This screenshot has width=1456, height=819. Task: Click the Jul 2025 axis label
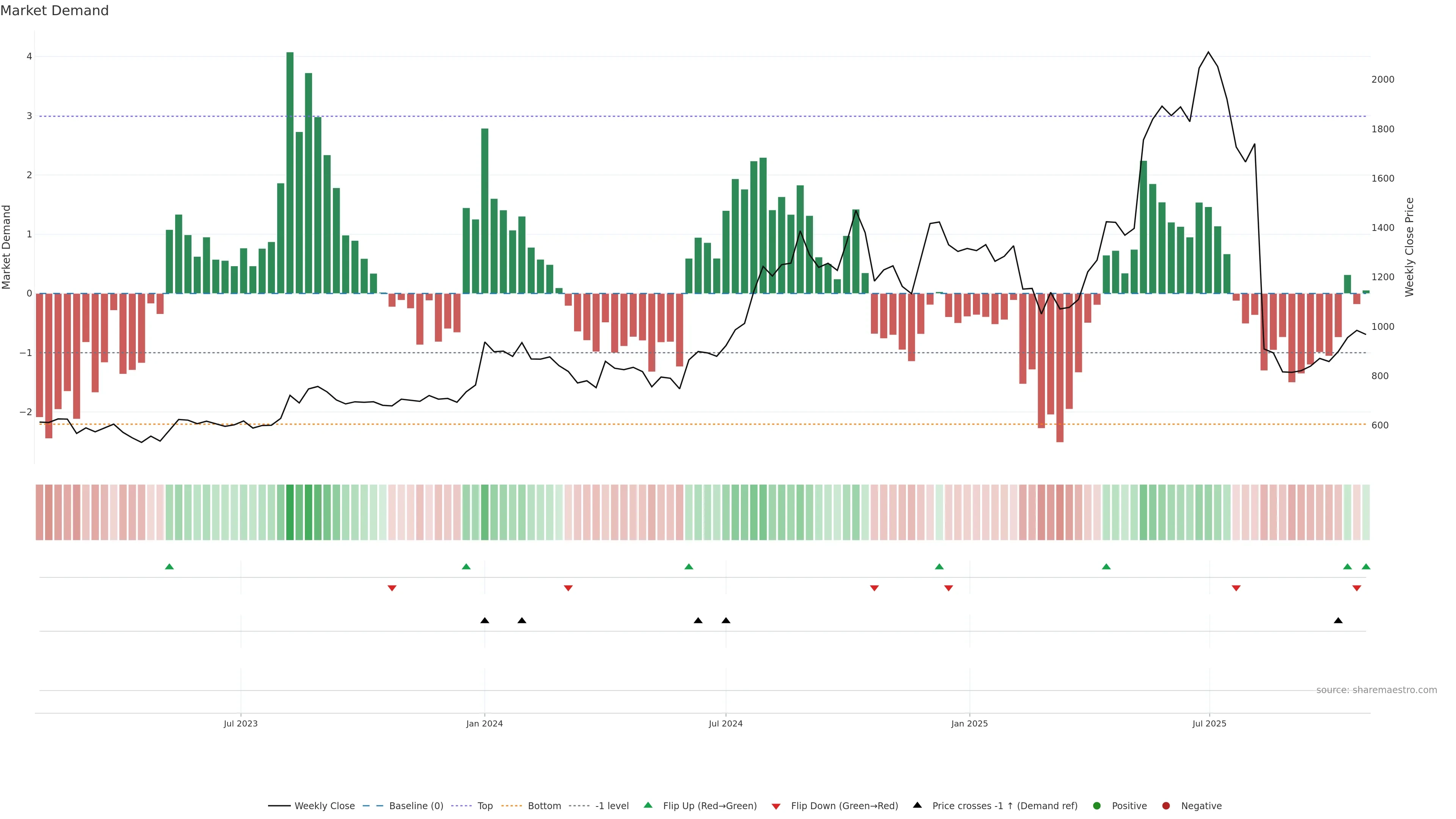point(1209,723)
